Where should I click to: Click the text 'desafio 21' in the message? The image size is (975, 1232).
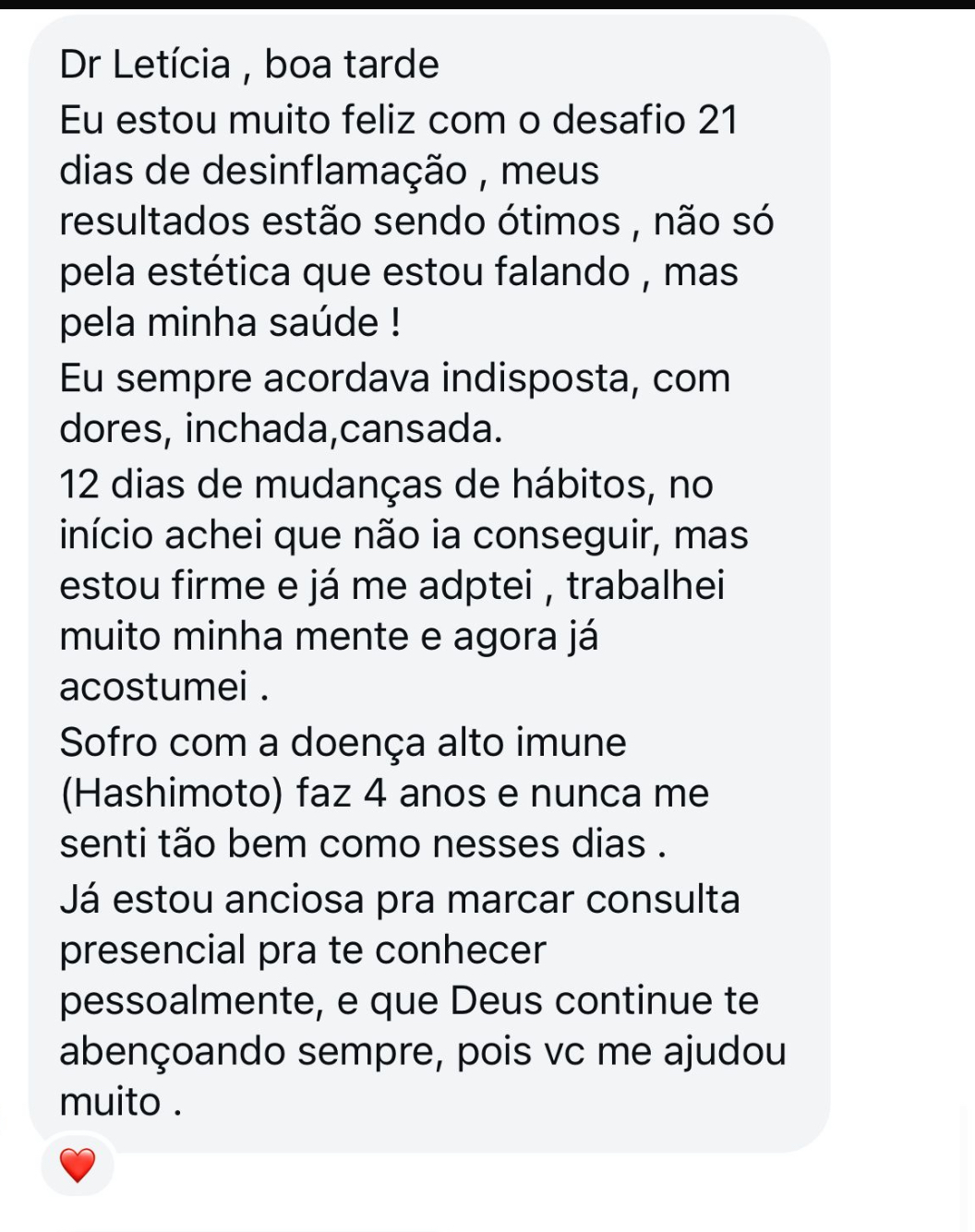click(645, 121)
